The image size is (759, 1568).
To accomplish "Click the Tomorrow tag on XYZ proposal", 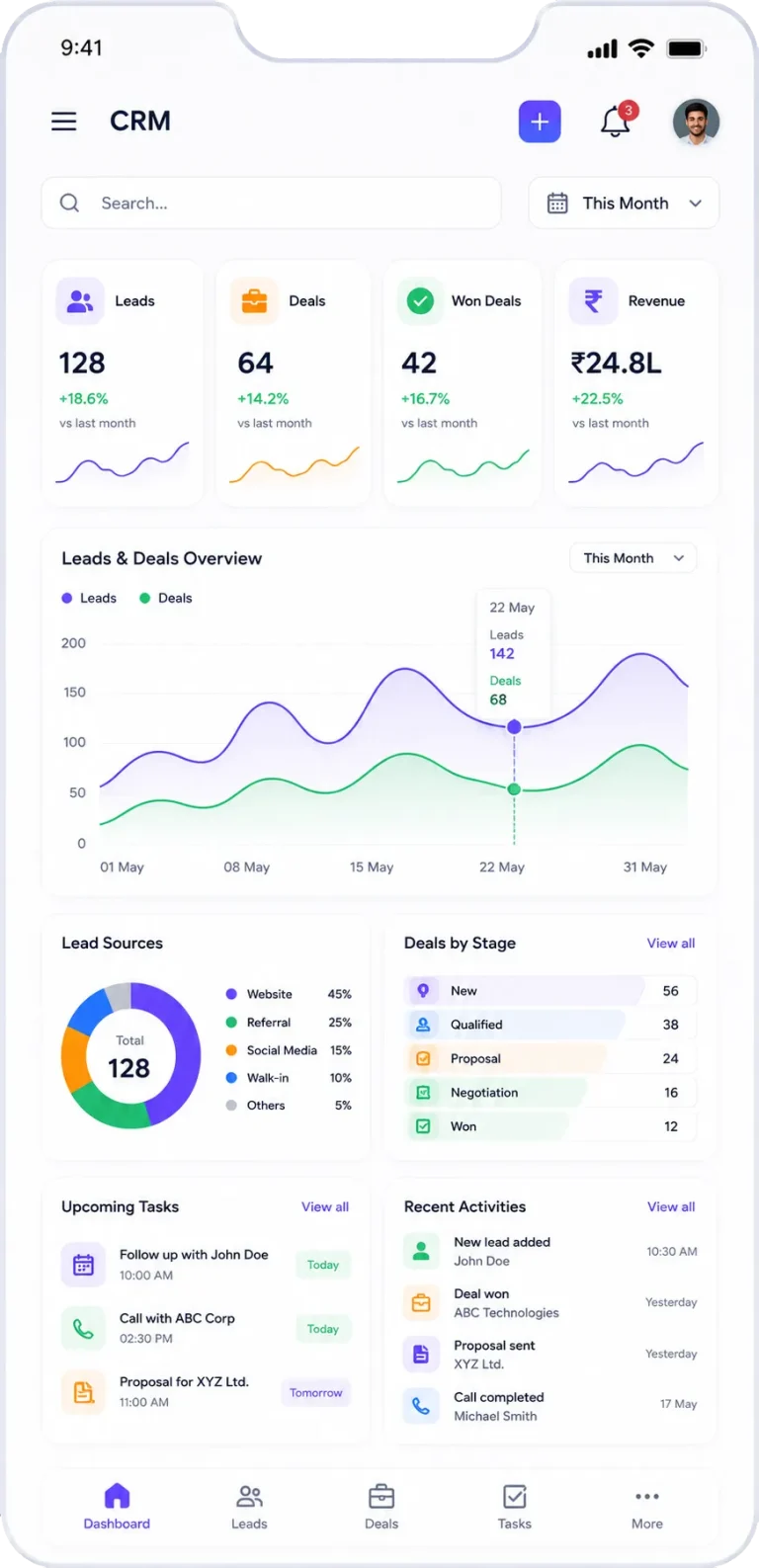I will click(x=316, y=1393).
